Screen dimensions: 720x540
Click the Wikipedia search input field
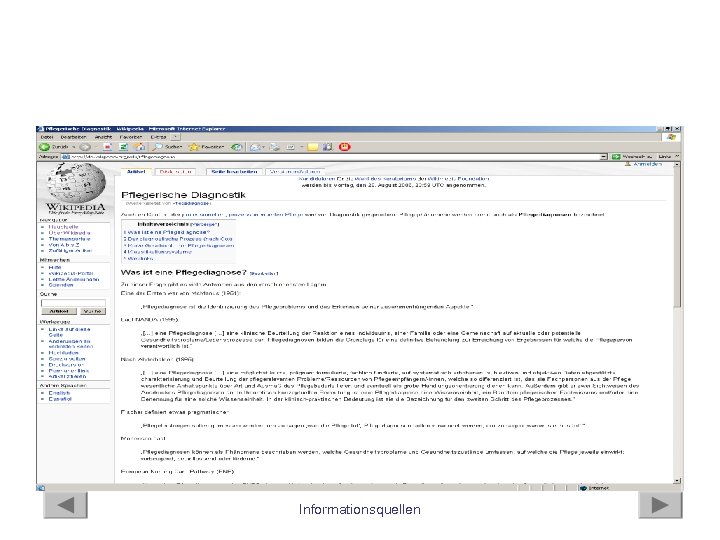coord(73,303)
